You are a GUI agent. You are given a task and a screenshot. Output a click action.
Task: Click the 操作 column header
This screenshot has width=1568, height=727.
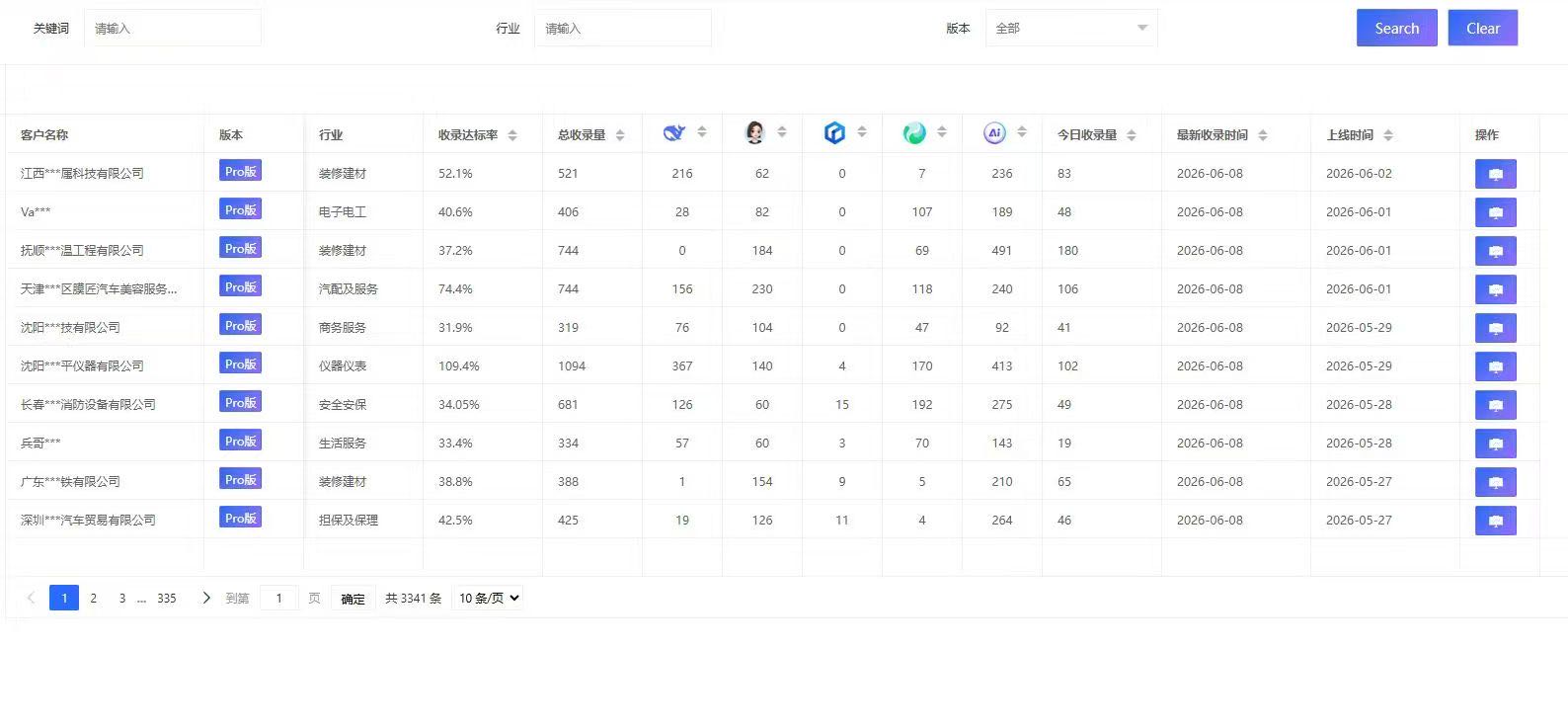click(1487, 135)
